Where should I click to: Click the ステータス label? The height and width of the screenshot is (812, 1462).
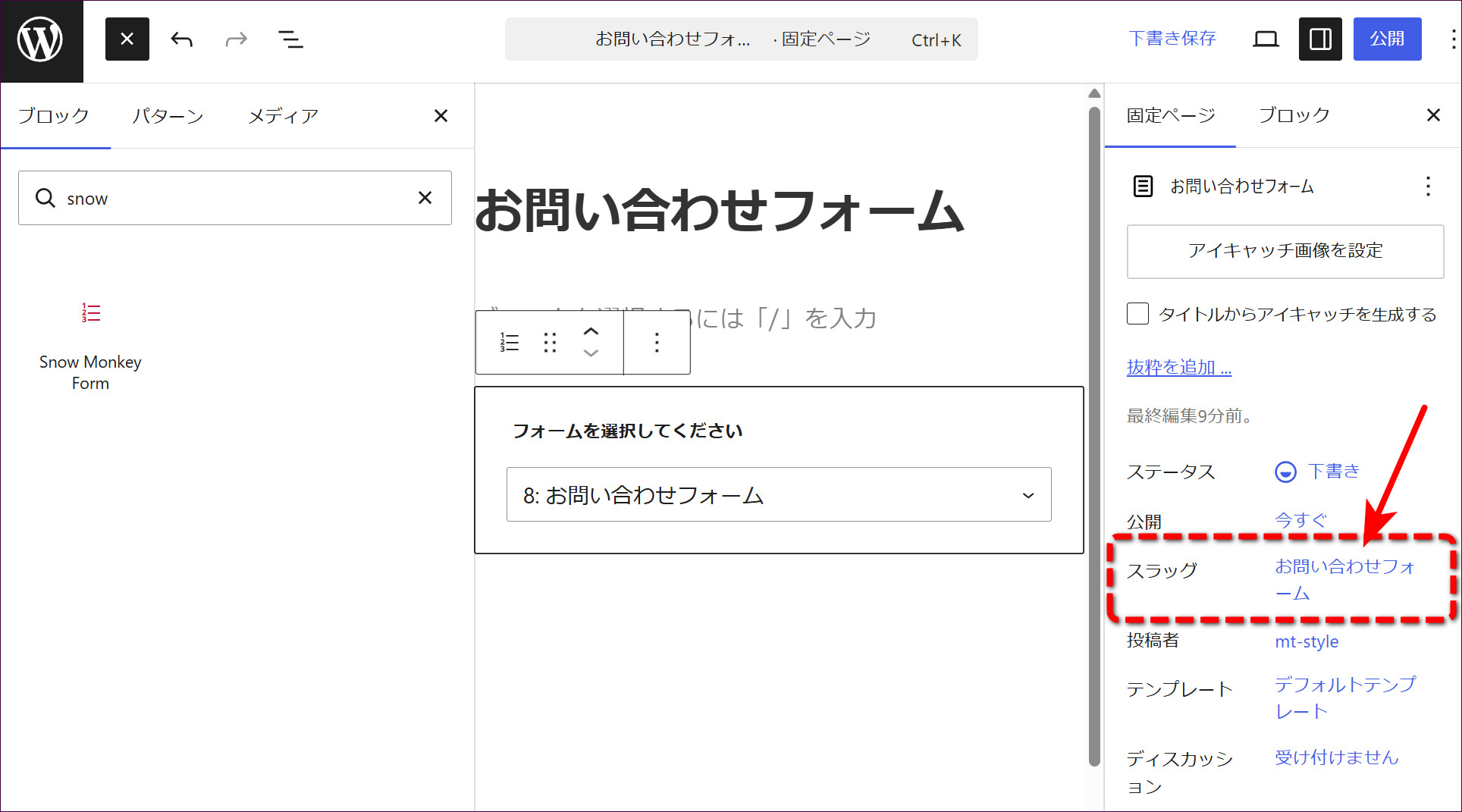pos(1171,472)
